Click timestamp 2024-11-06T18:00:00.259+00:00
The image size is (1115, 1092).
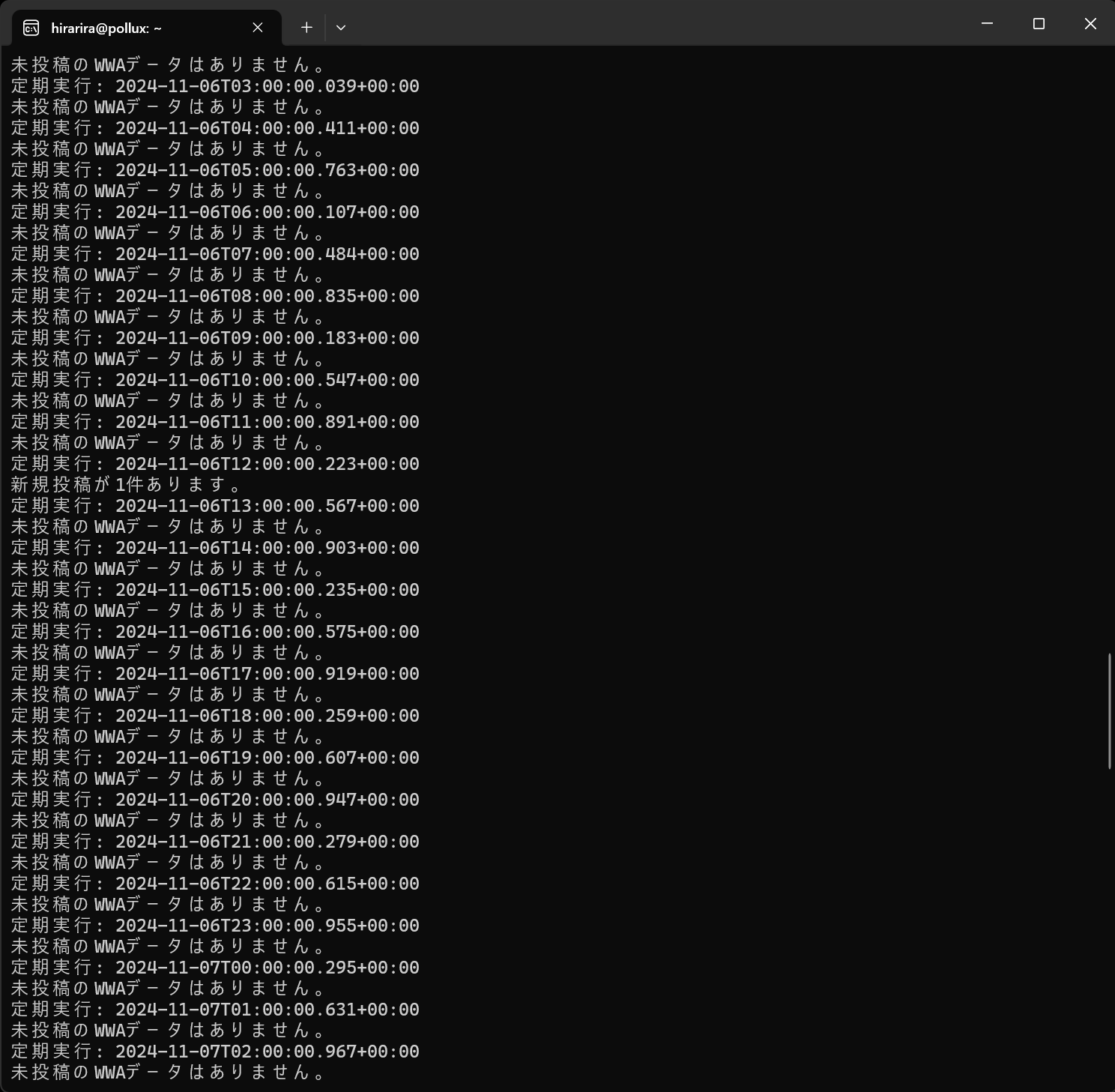tap(268, 716)
